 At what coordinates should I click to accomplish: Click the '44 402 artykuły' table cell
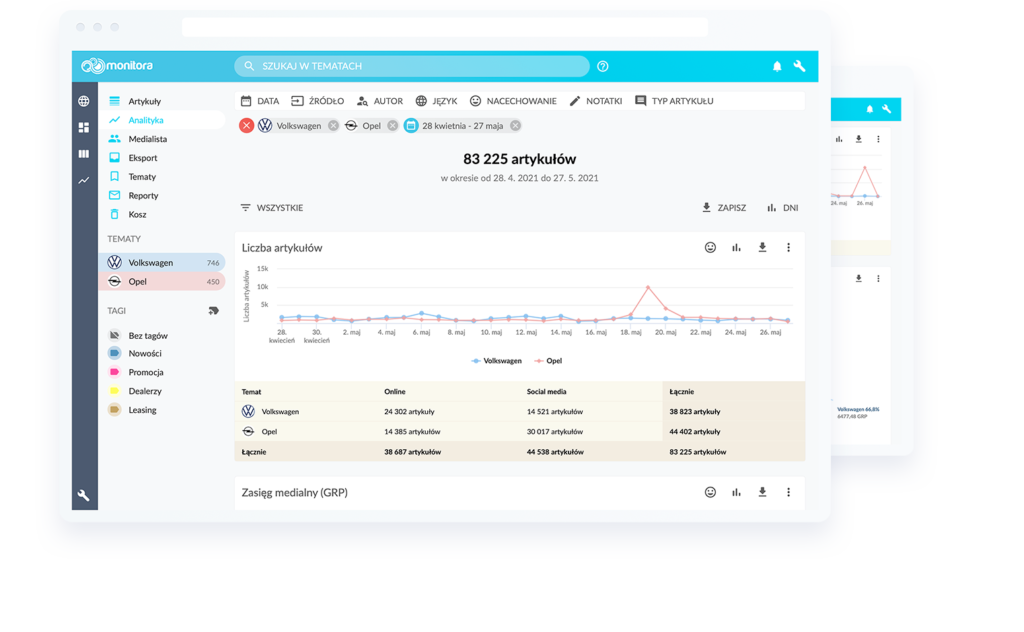695,432
